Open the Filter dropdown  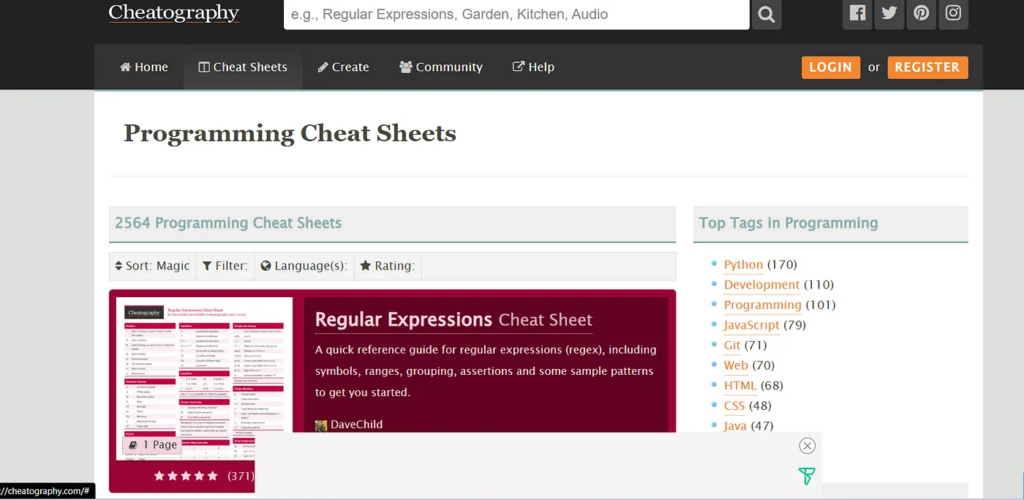[x=225, y=266]
